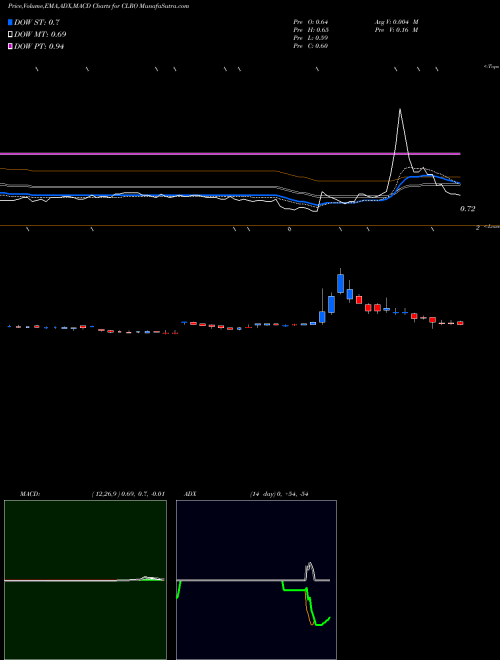Click the 'Pre O: 0.64' value
This screenshot has width=500, height=660.
pos(311,22)
